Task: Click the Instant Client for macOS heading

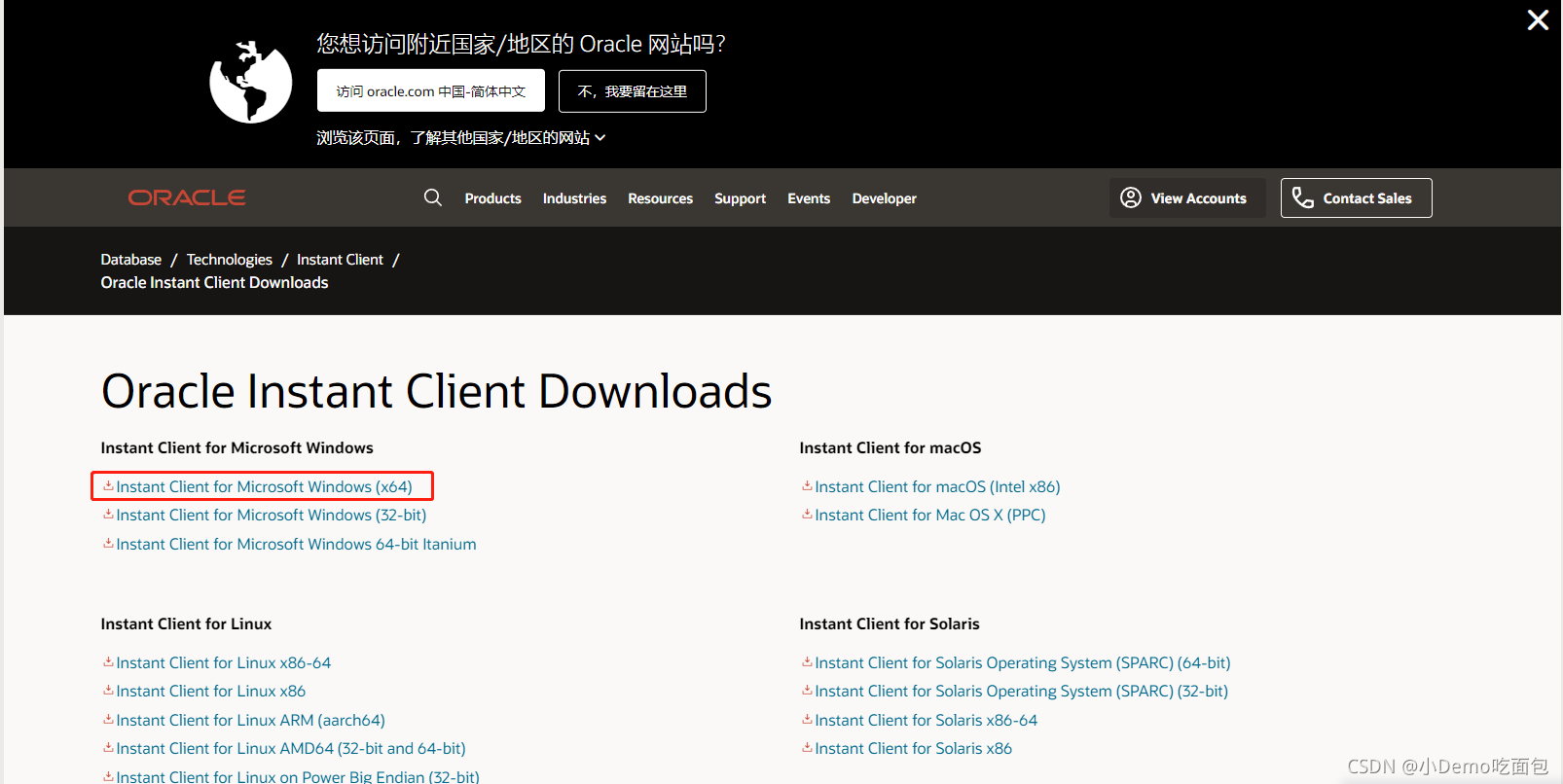Action: click(x=891, y=447)
